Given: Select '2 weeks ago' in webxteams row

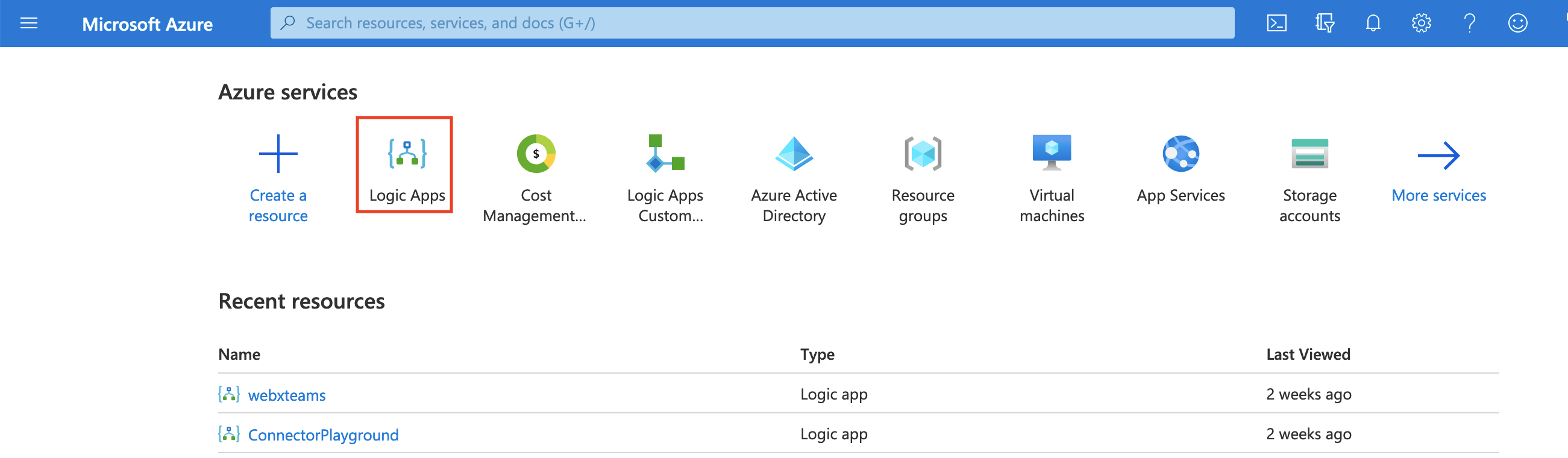Looking at the screenshot, I should [1309, 395].
